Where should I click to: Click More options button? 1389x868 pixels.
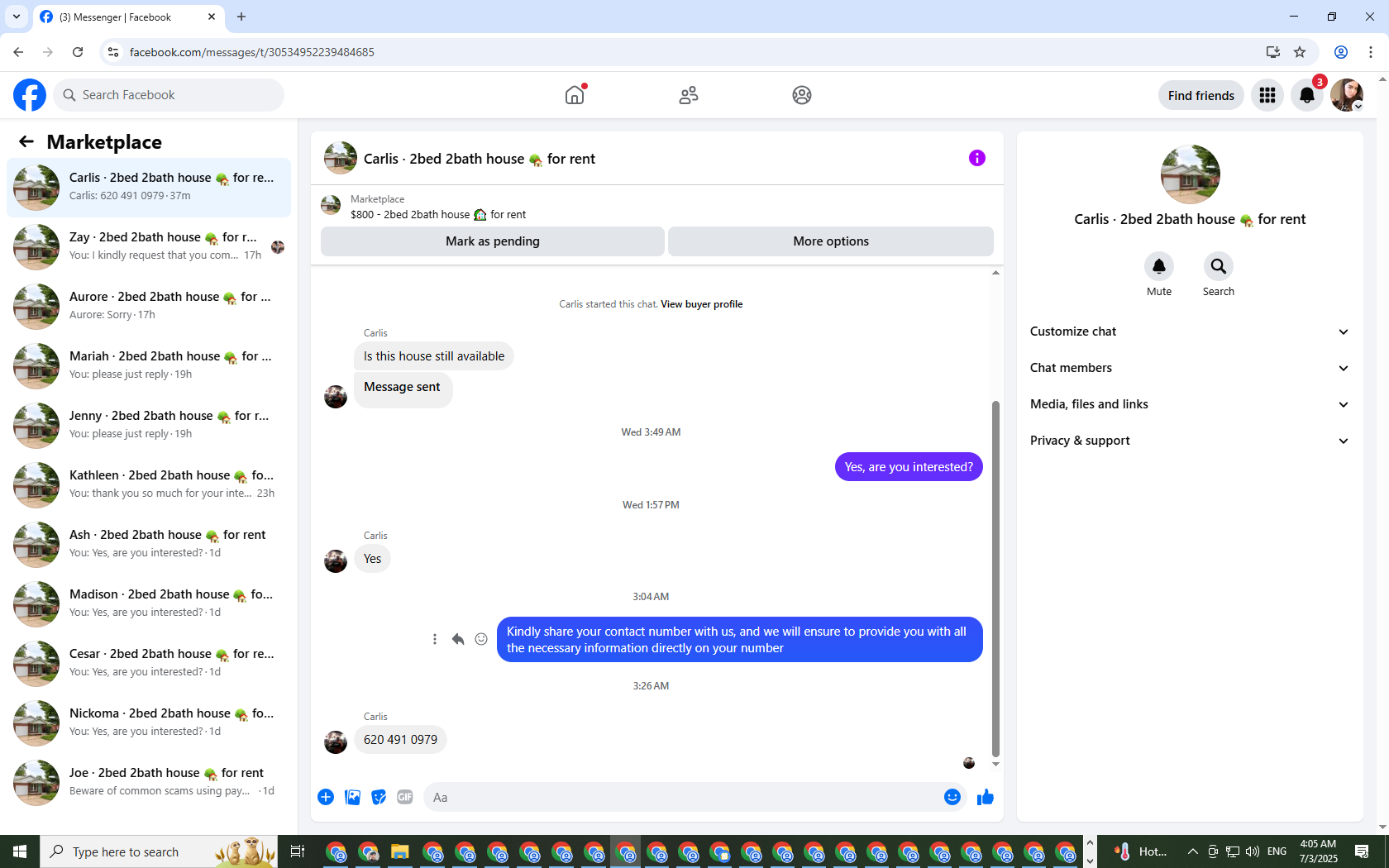pyautogui.click(x=831, y=241)
